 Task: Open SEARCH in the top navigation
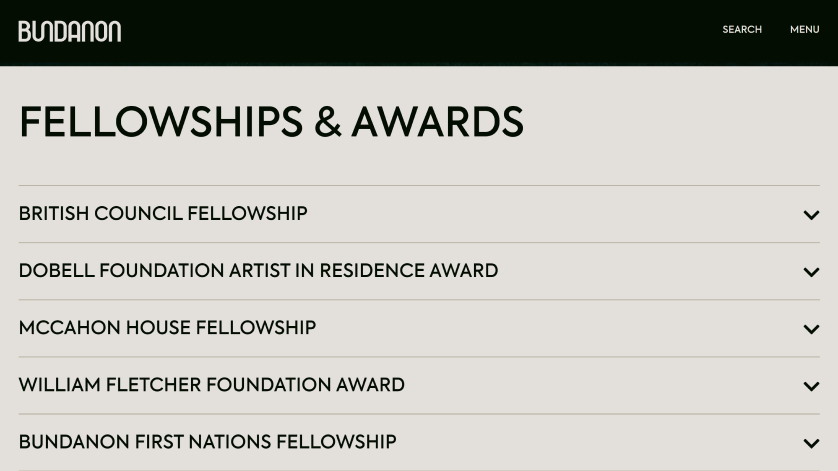point(742,30)
